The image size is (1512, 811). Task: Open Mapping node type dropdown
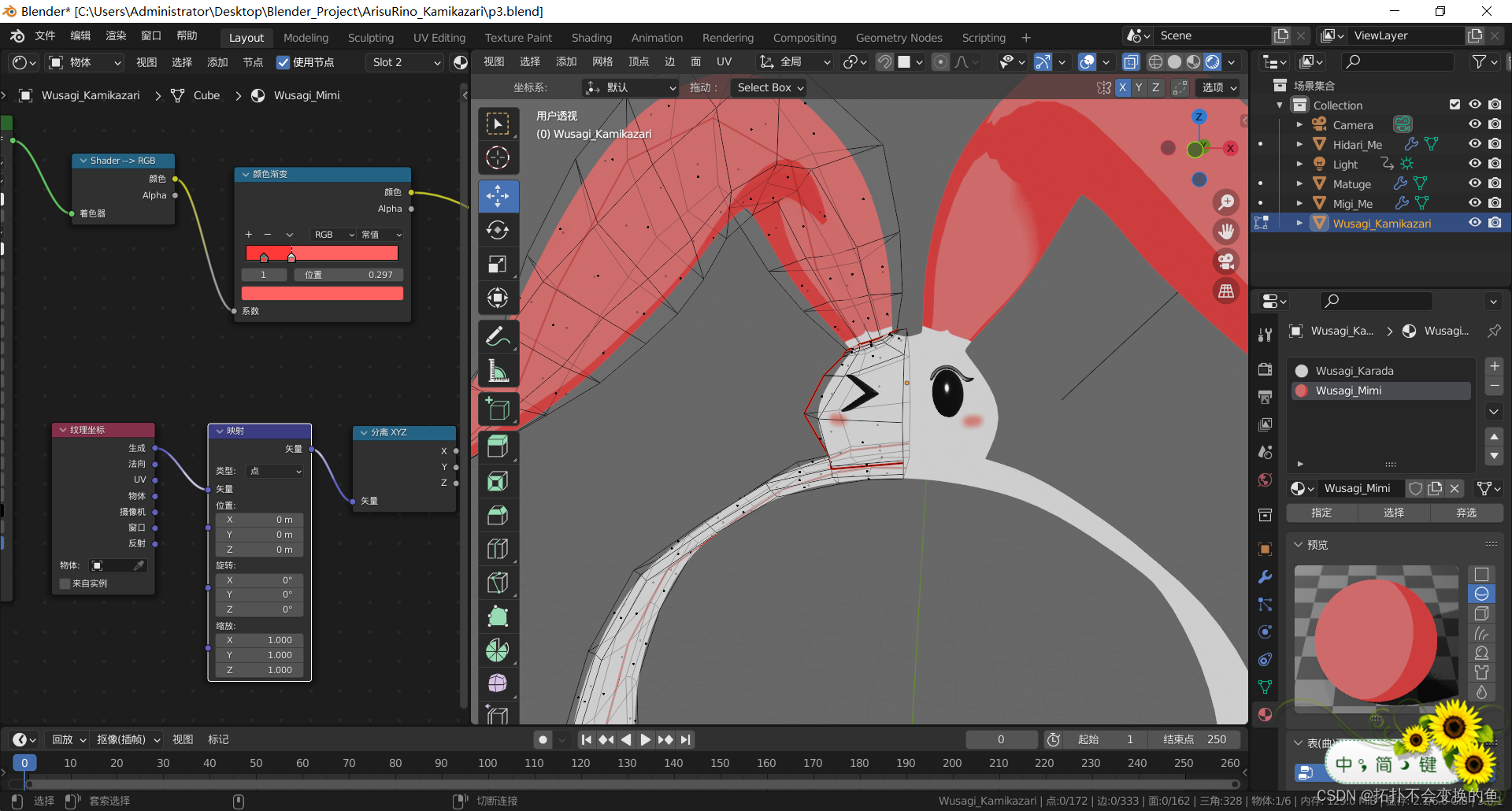(x=275, y=471)
